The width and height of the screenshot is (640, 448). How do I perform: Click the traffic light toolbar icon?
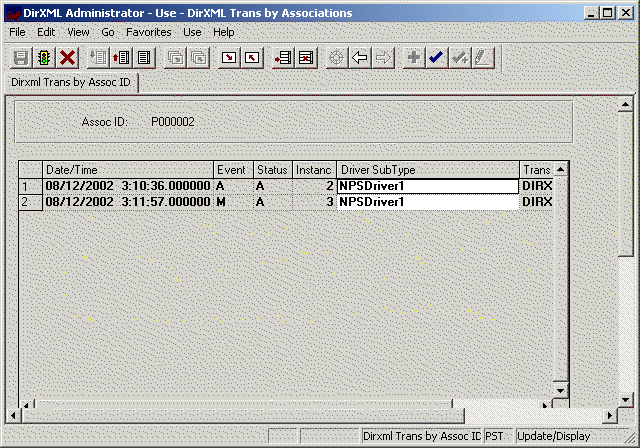tap(44, 58)
